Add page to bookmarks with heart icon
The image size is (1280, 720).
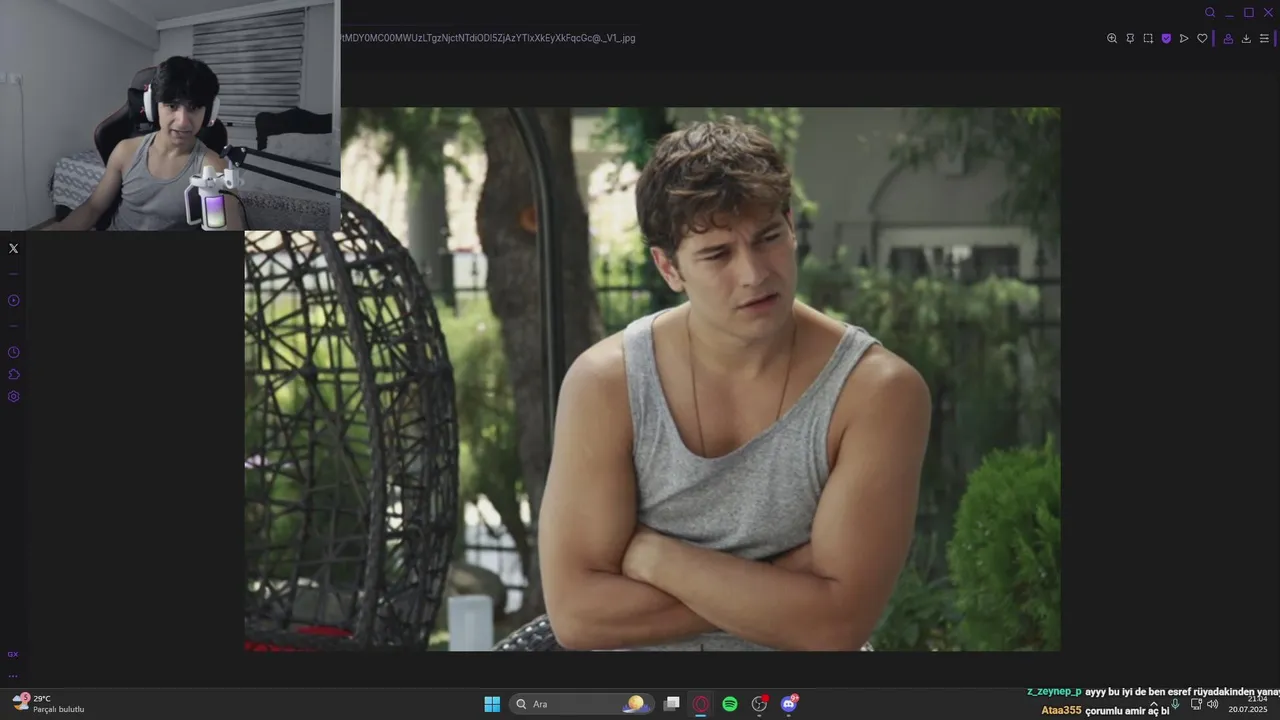(x=1202, y=39)
